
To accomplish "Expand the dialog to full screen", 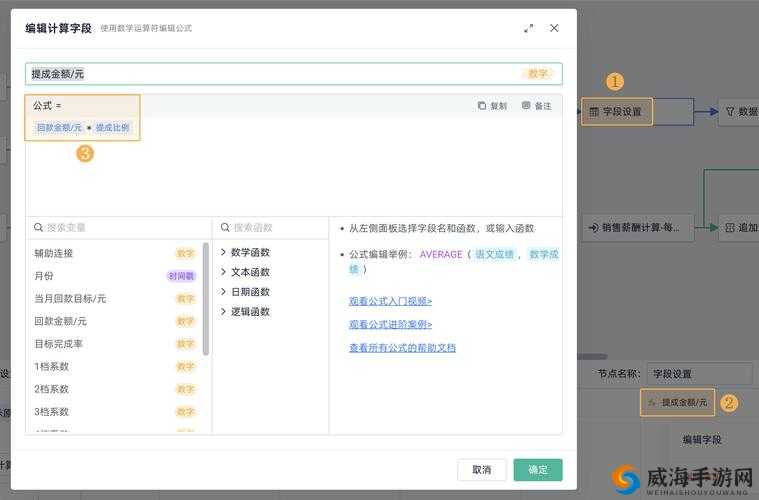I will 529,29.
